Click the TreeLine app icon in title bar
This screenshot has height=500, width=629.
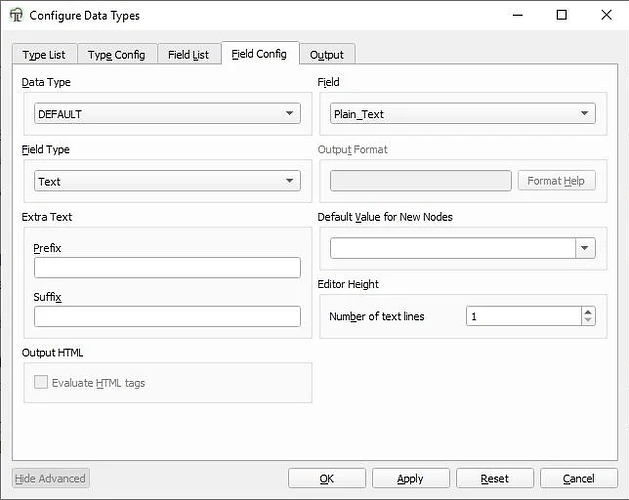point(15,15)
